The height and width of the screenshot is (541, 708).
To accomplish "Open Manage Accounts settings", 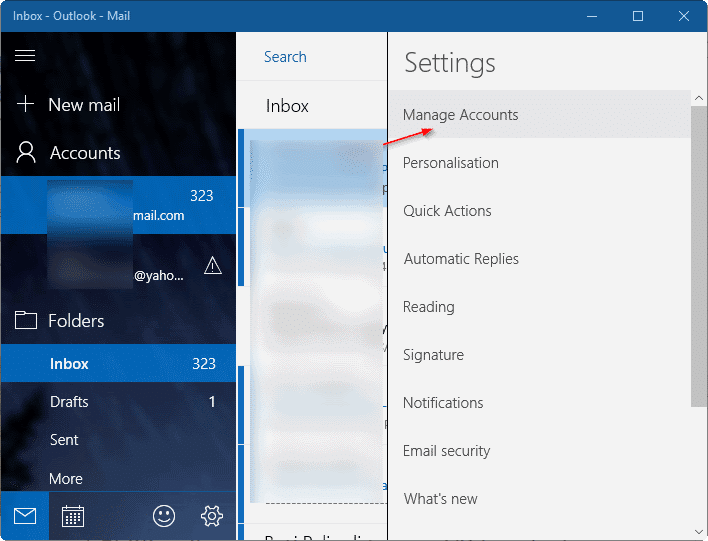I will pos(540,114).
